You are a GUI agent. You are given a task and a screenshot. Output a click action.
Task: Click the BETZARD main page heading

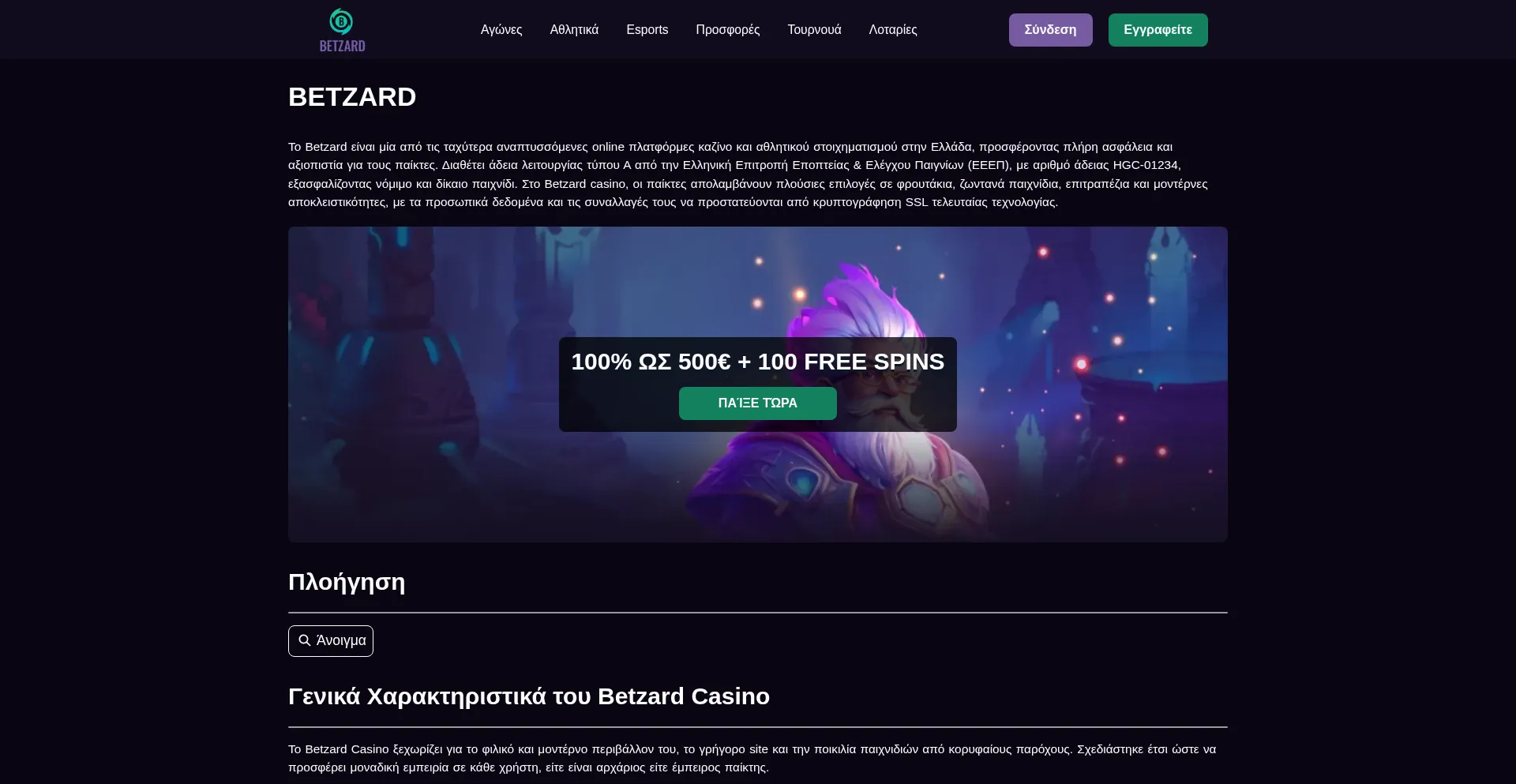pyautogui.click(x=352, y=97)
